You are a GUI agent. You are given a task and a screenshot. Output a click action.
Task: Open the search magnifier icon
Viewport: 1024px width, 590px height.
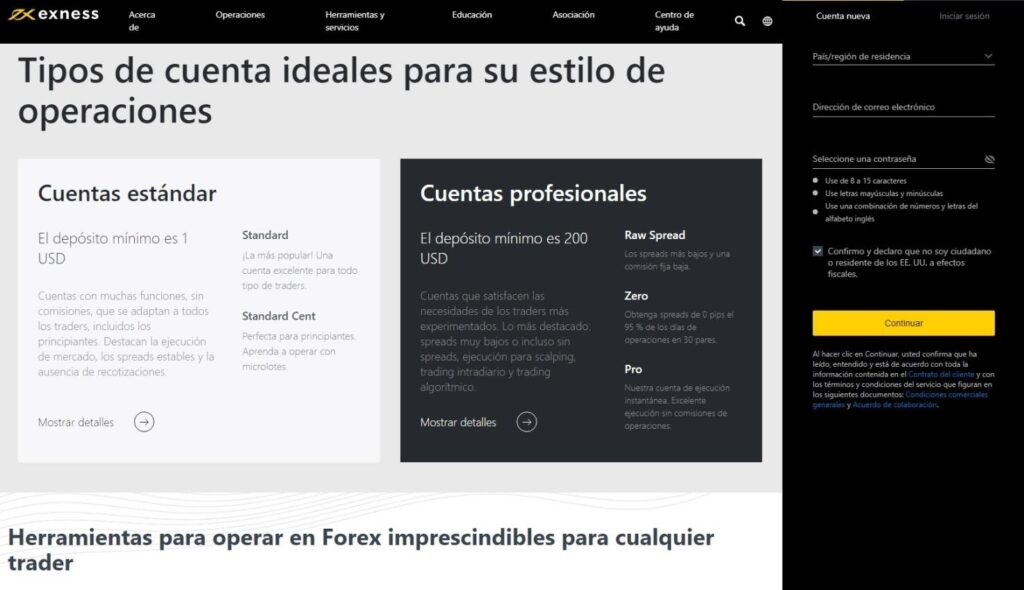[x=740, y=21]
